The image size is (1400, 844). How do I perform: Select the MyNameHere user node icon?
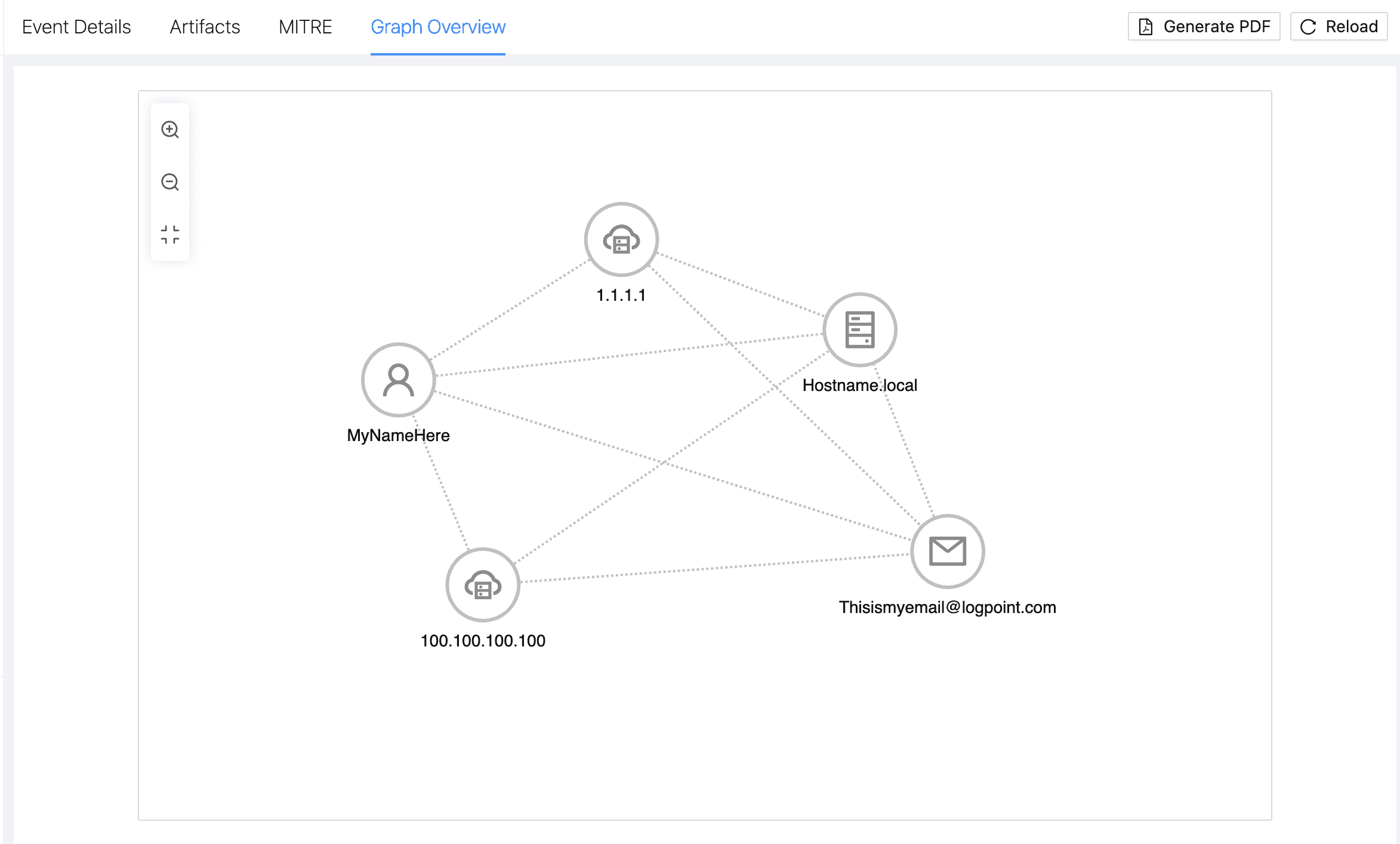click(x=398, y=380)
